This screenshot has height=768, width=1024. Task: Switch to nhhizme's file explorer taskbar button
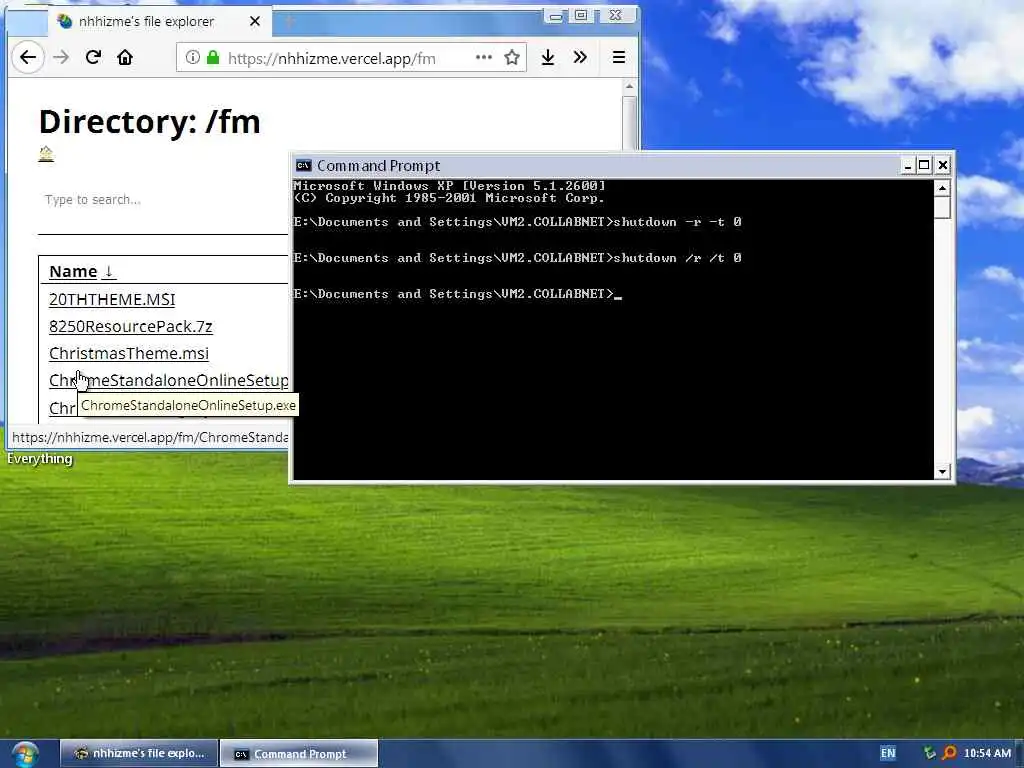click(139, 753)
